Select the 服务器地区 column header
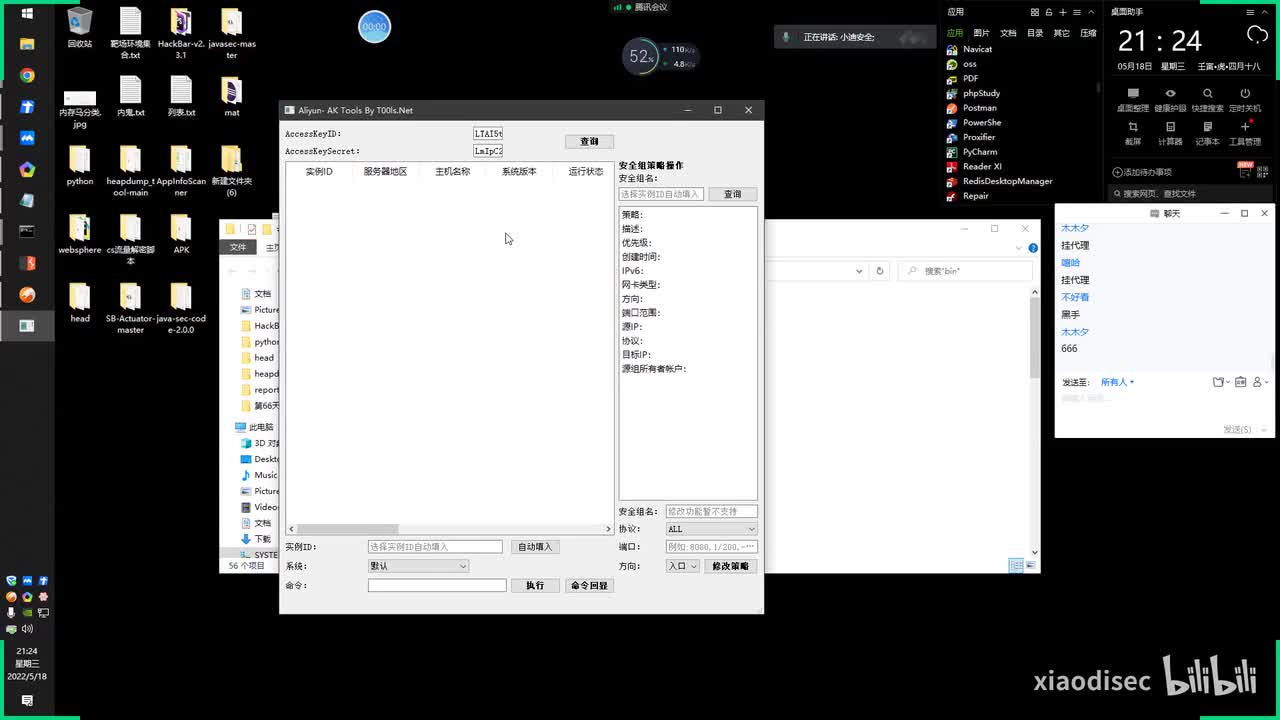Viewport: 1280px width, 720px height. [x=385, y=172]
